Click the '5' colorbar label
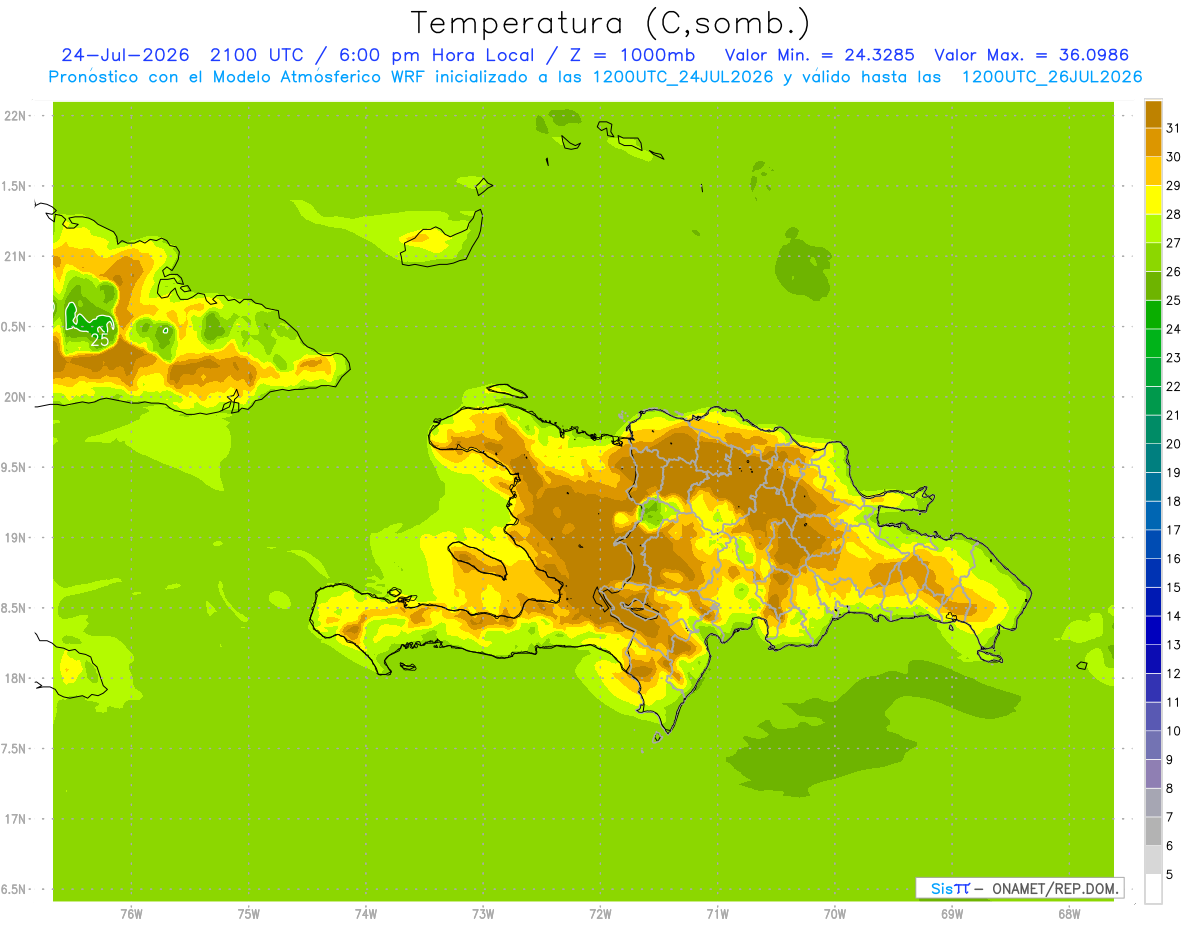Image resolution: width=1200 pixels, height=927 pixels. tap(1170, 874)
